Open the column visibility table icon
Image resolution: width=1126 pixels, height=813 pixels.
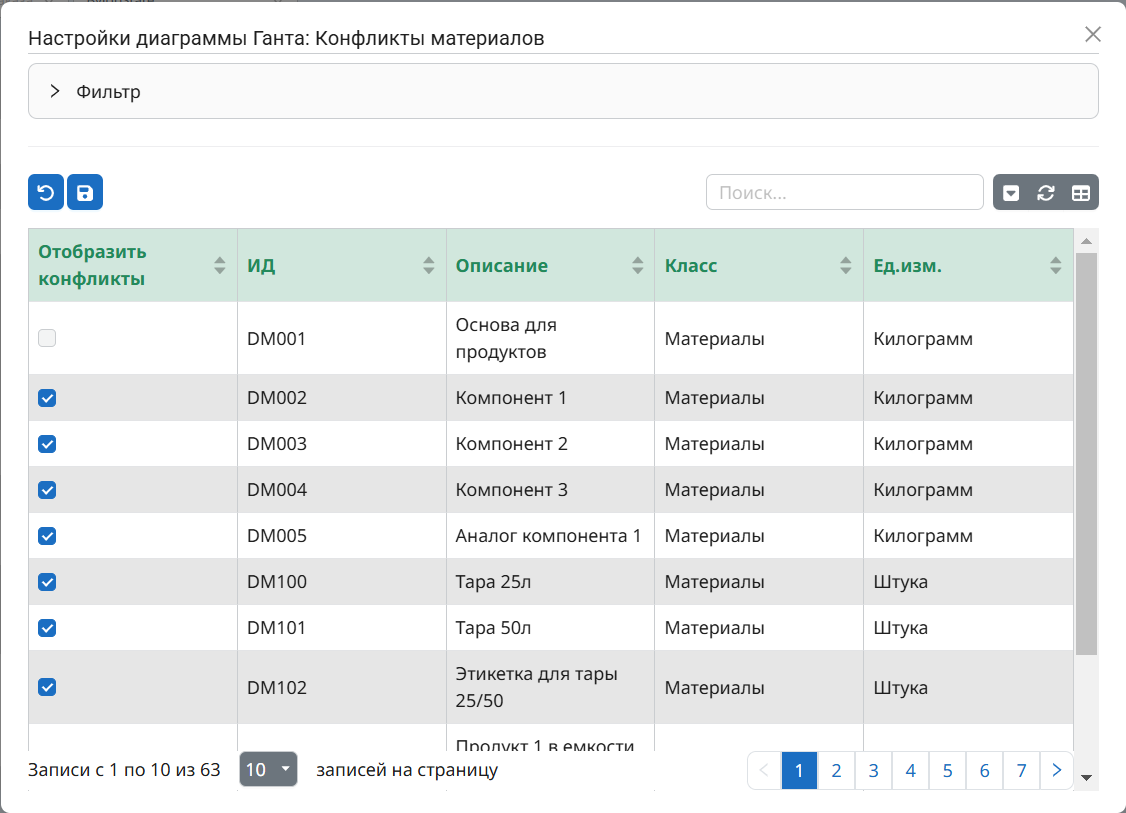pyautogui.click(x=1081, y=193)
